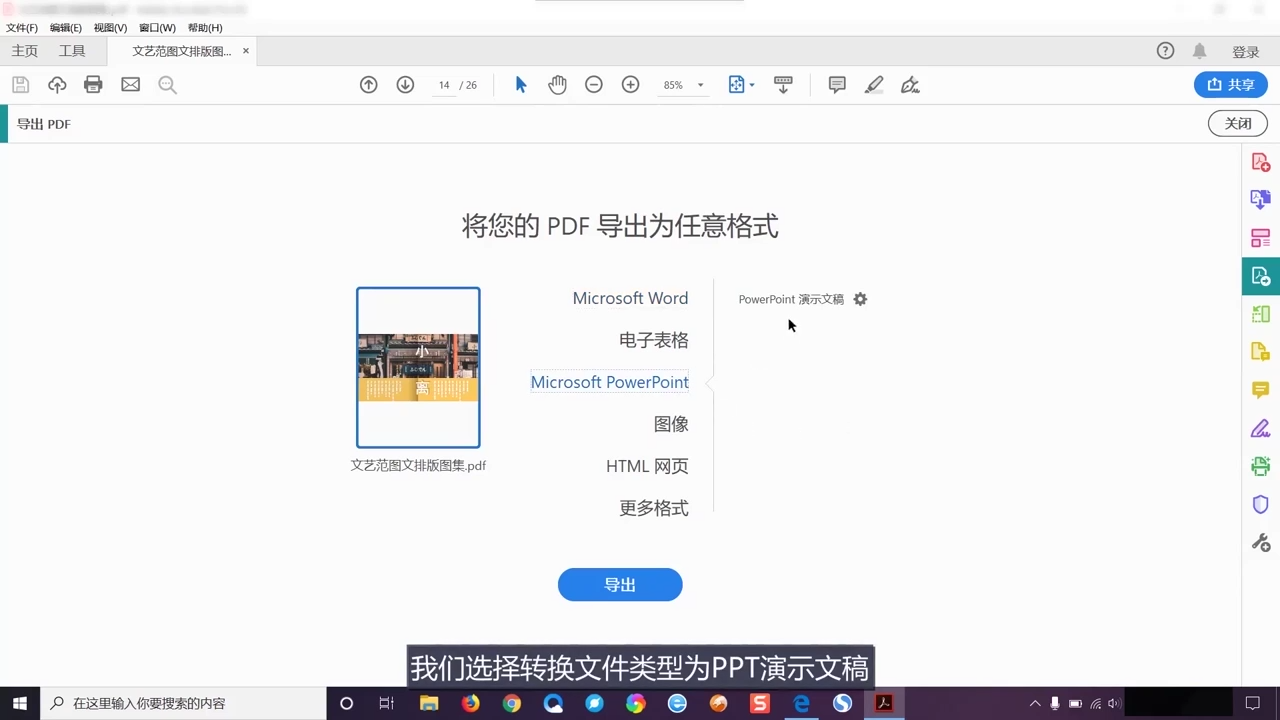Open Combine Files tool in sidebar
The height and width of the screenshot is (720, 1280).
pos(1261,200)
